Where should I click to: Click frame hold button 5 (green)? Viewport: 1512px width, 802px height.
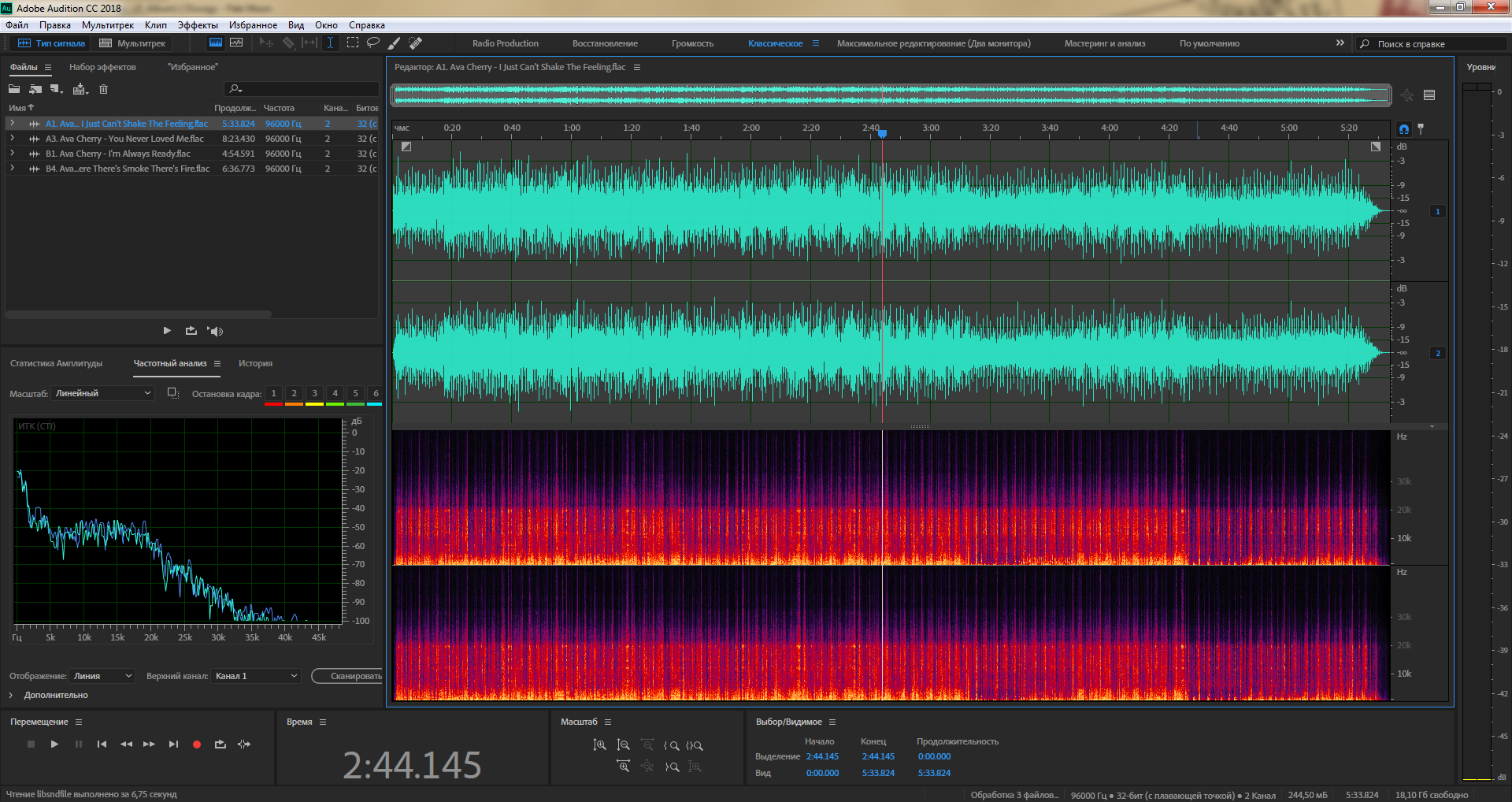[x=355, y=394]
